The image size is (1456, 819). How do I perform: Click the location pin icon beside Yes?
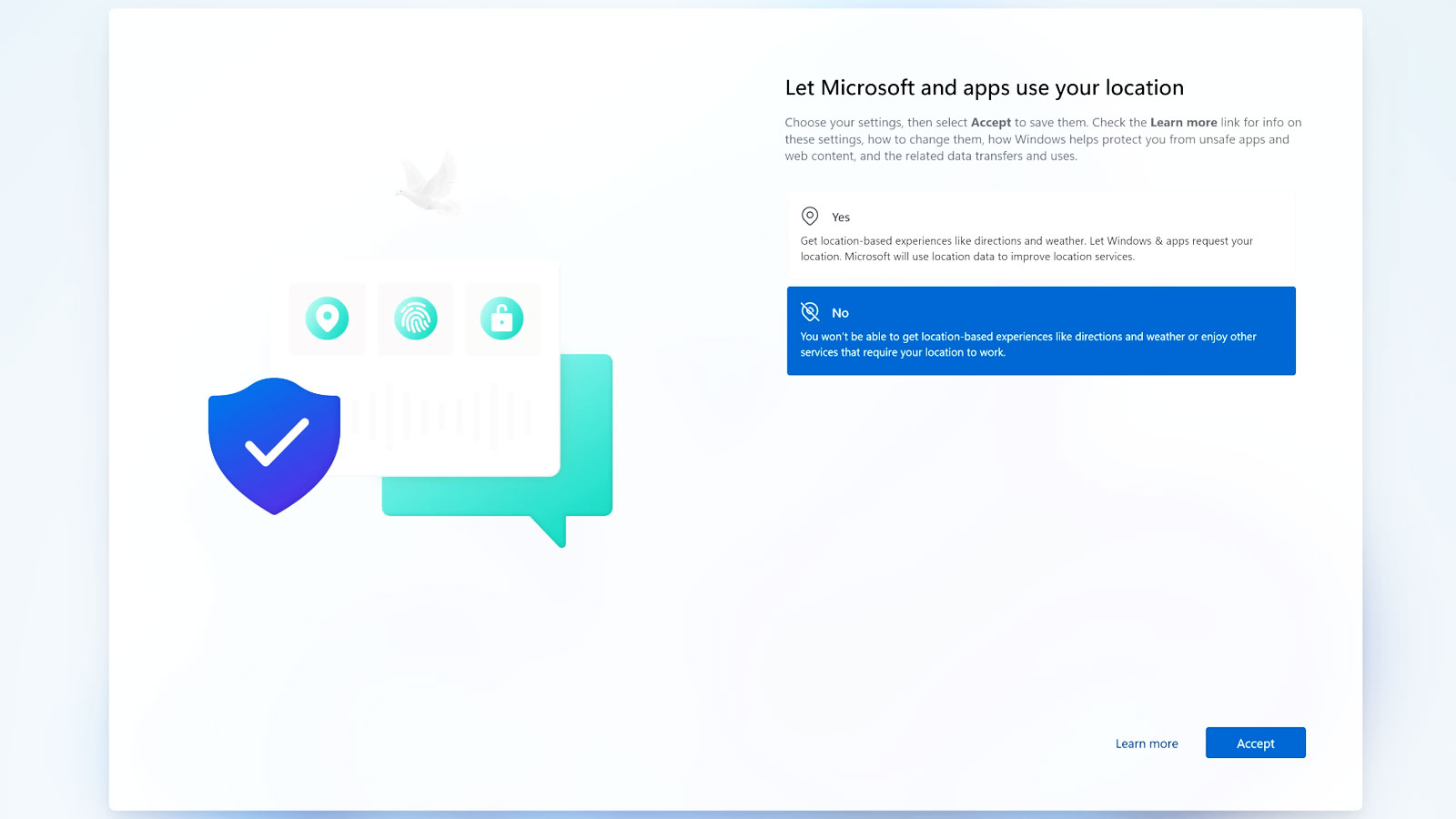tap(810, 217)
